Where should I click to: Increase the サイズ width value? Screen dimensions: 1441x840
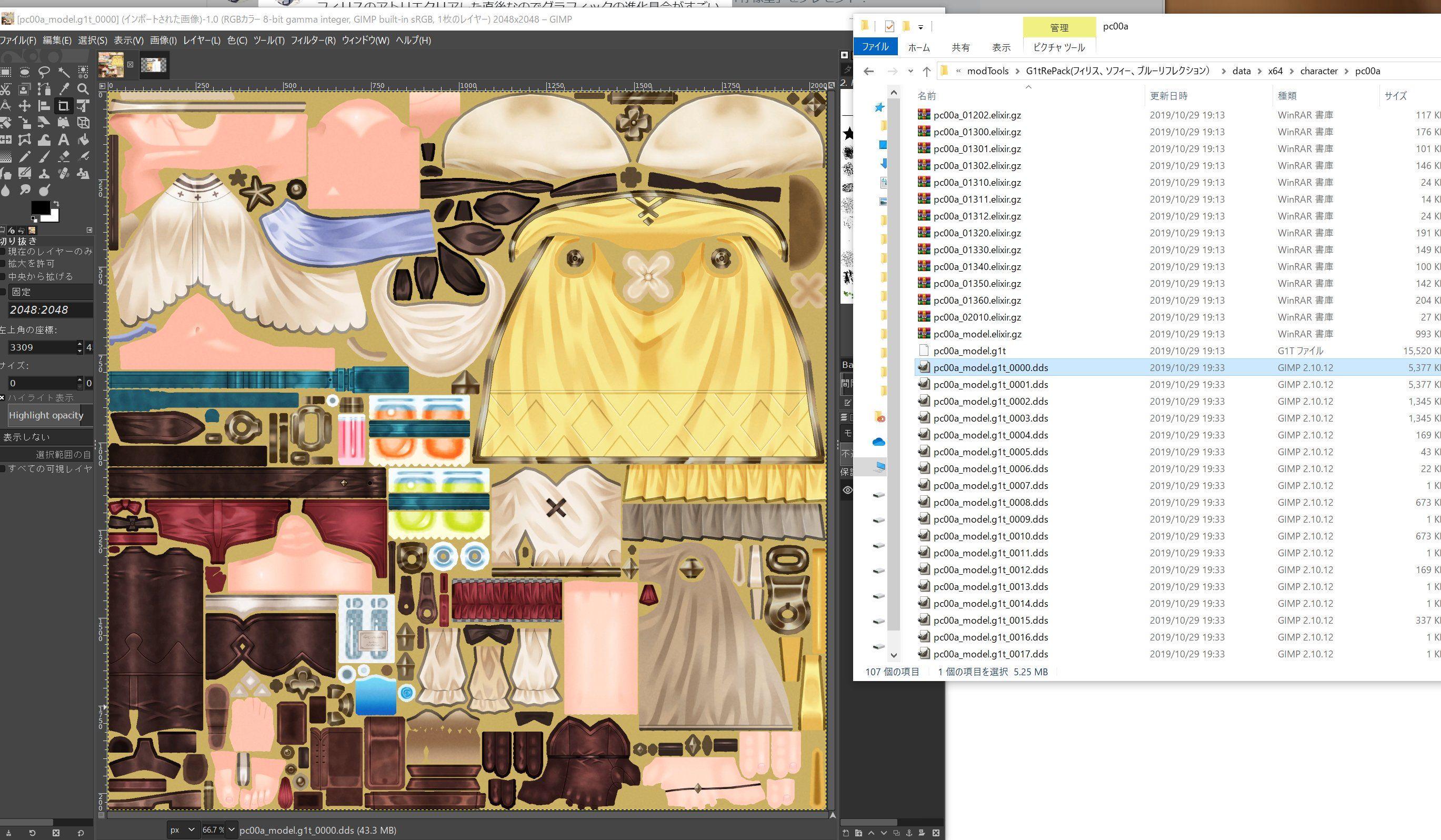[79, 379]
